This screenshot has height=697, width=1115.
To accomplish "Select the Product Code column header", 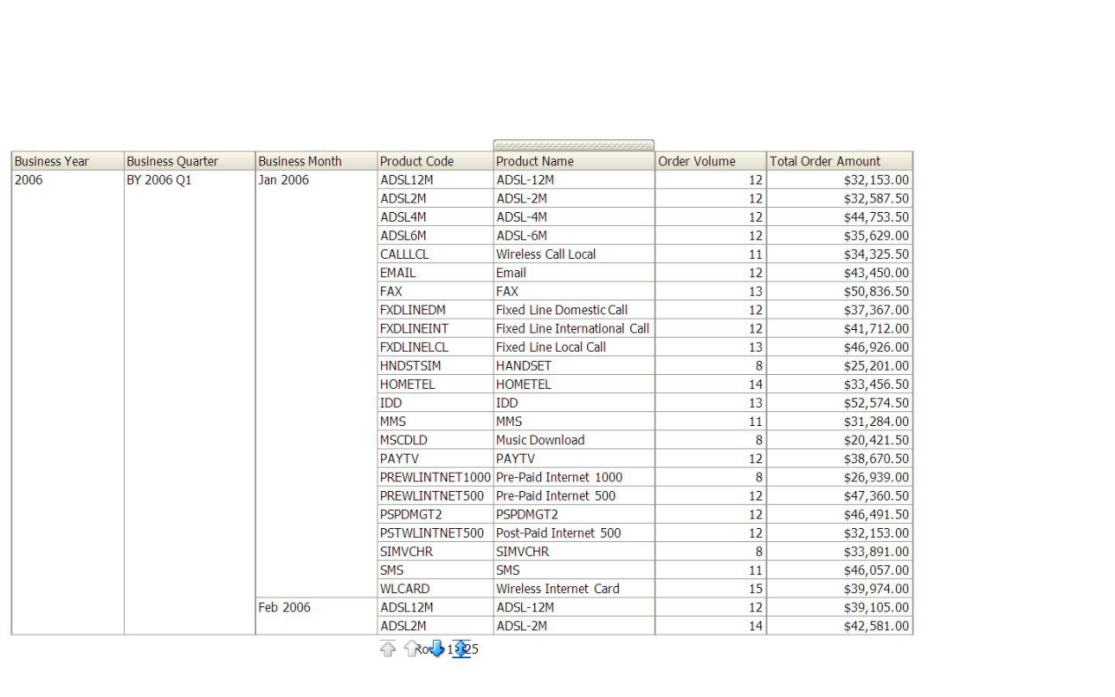I will pyautogui.click(x=435, y=161).
